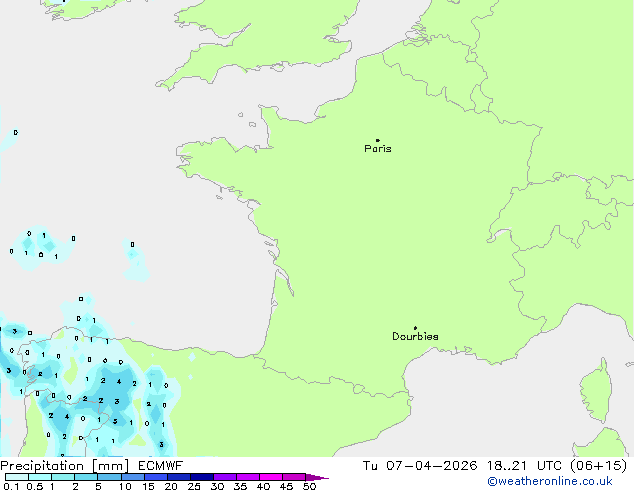Pick the 25–30 mm dark blue swatch

(x=202, y=477)
